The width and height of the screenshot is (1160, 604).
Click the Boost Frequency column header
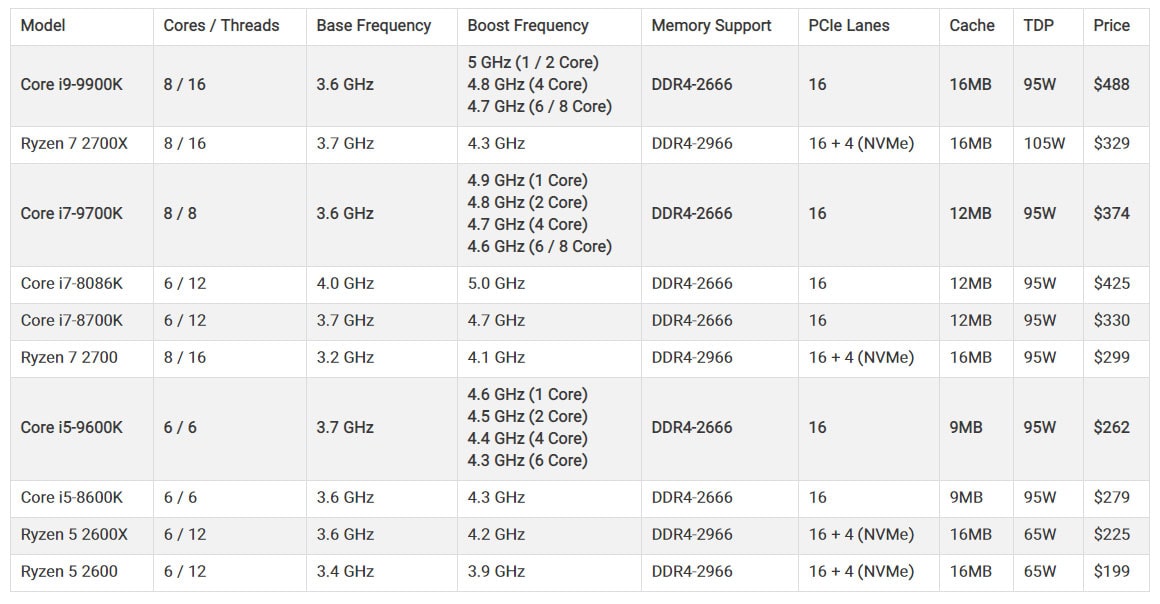528,26
